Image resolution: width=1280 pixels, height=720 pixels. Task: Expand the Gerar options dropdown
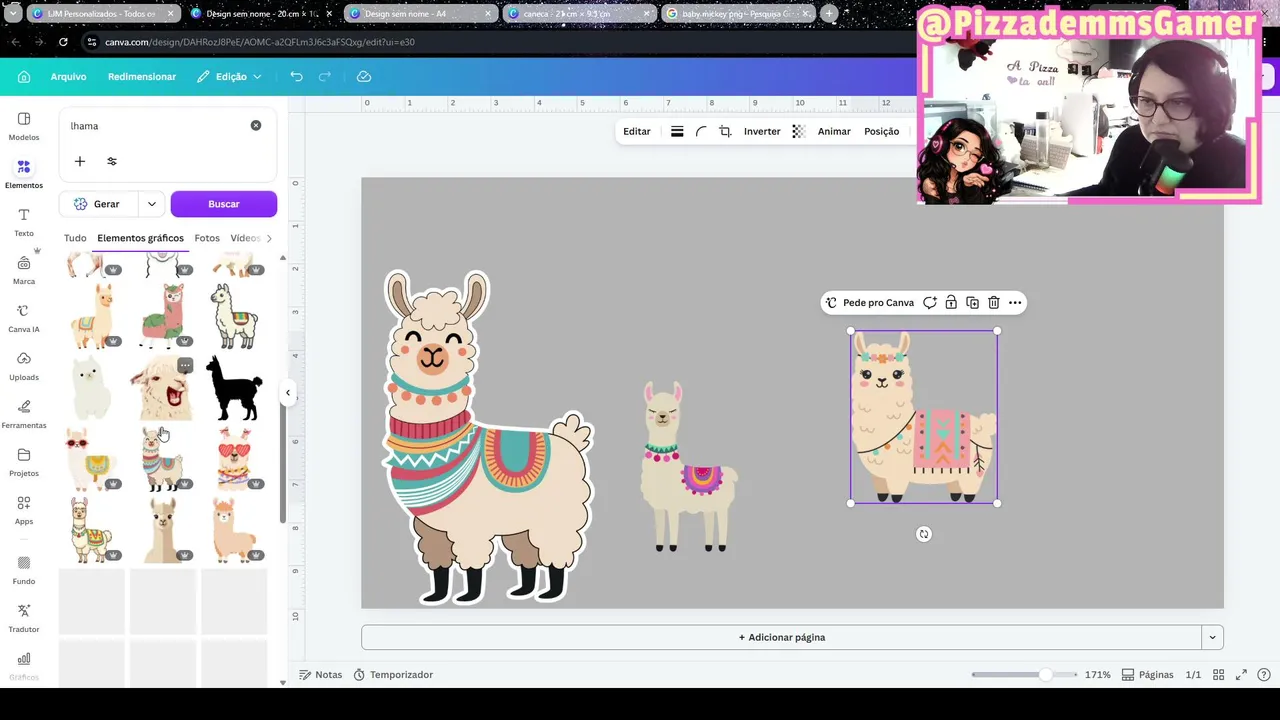click(x=152, y=204)
